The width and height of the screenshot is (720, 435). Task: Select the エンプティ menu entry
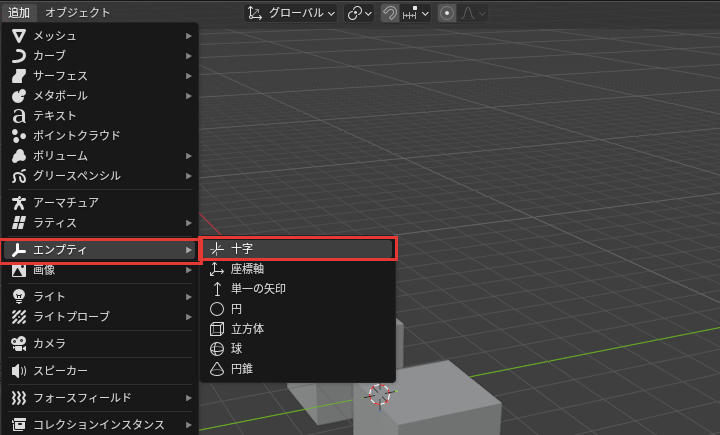pyautogui.click(x=100, y=250)
